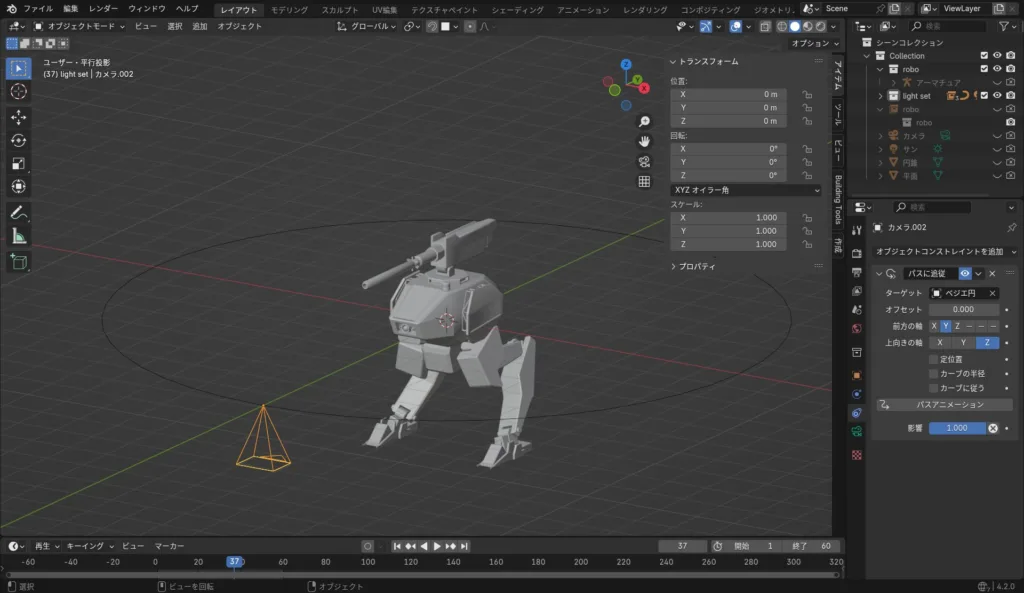Choose the Annotate pencil tool

point(19,212)
